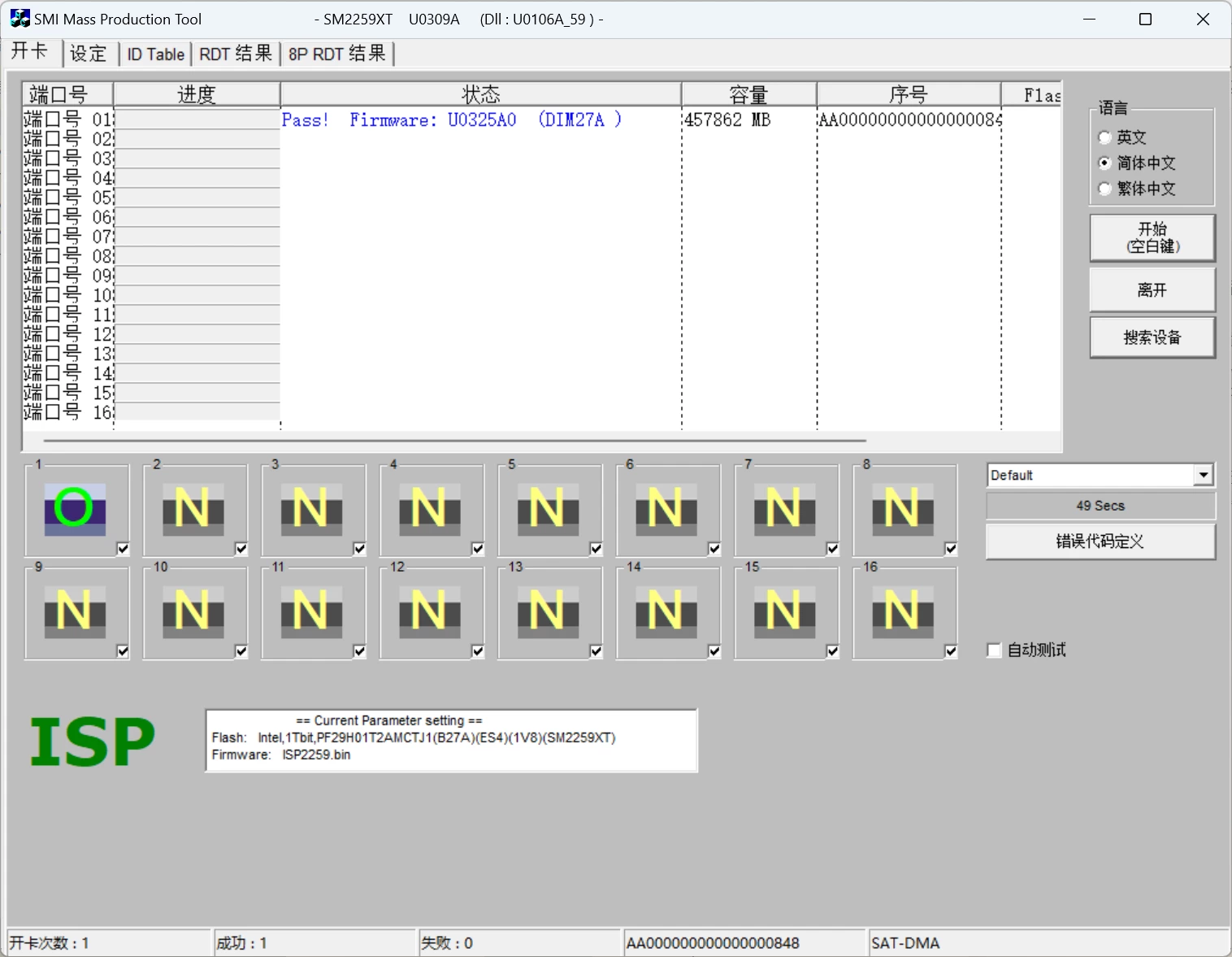The height and width of the screenshot is (957, 1232).
Task: Enable the 自动测试 checkbox
Action: tap(994, 650)
